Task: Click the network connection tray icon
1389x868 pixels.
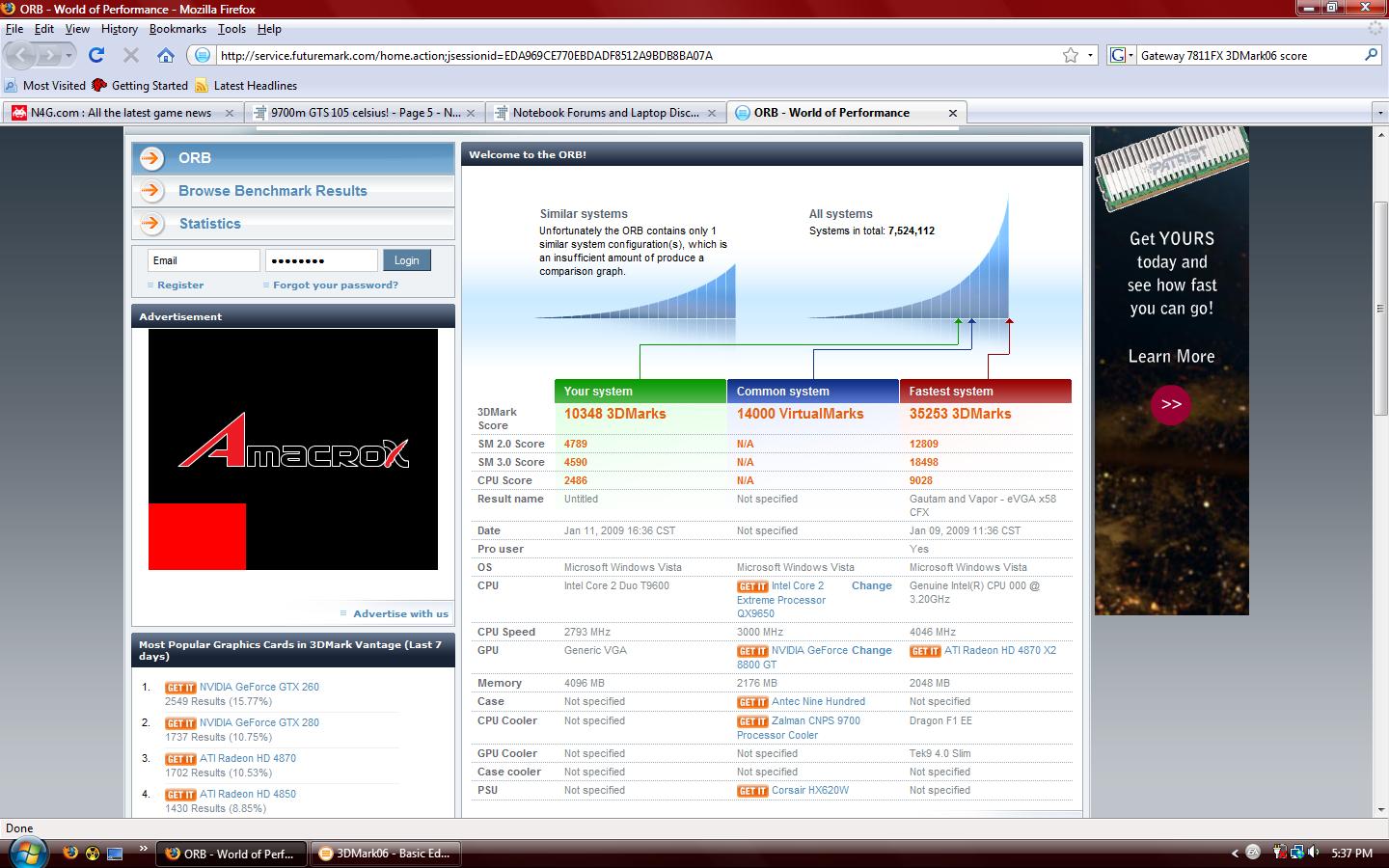Action: [x=1297, y=853]
